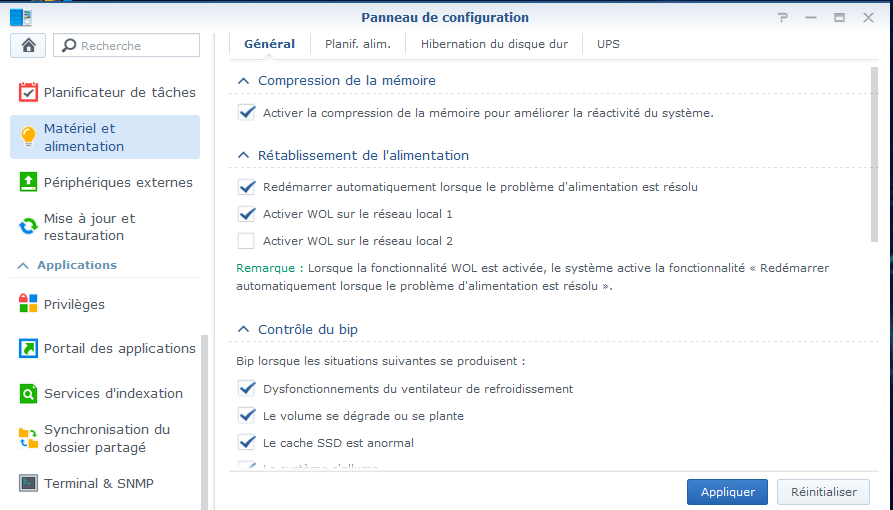
Task: Open Mise à jour et restauration icon
Action: click(x=28, y=227)
